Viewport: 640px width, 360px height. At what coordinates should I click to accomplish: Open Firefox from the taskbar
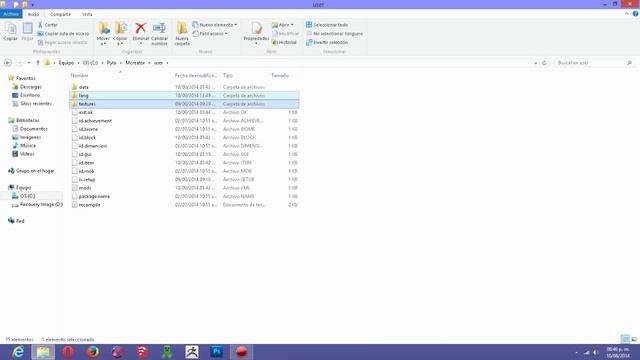93,351
